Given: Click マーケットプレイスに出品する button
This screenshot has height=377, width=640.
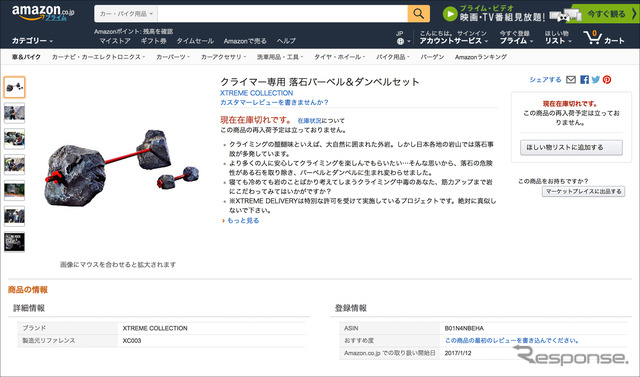Looking at the screenshot, I should point(583,191).
